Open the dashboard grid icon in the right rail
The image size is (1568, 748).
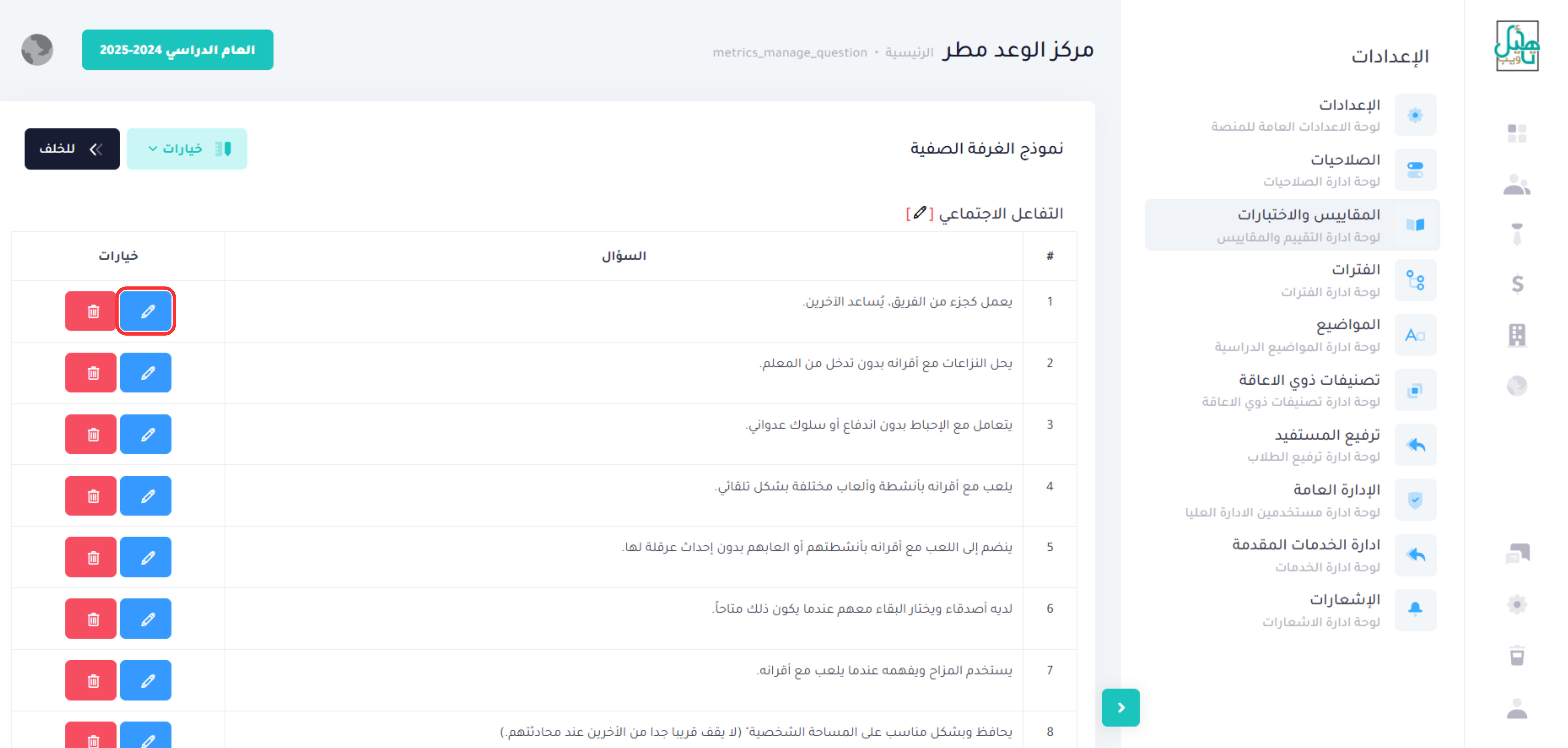1517,133
